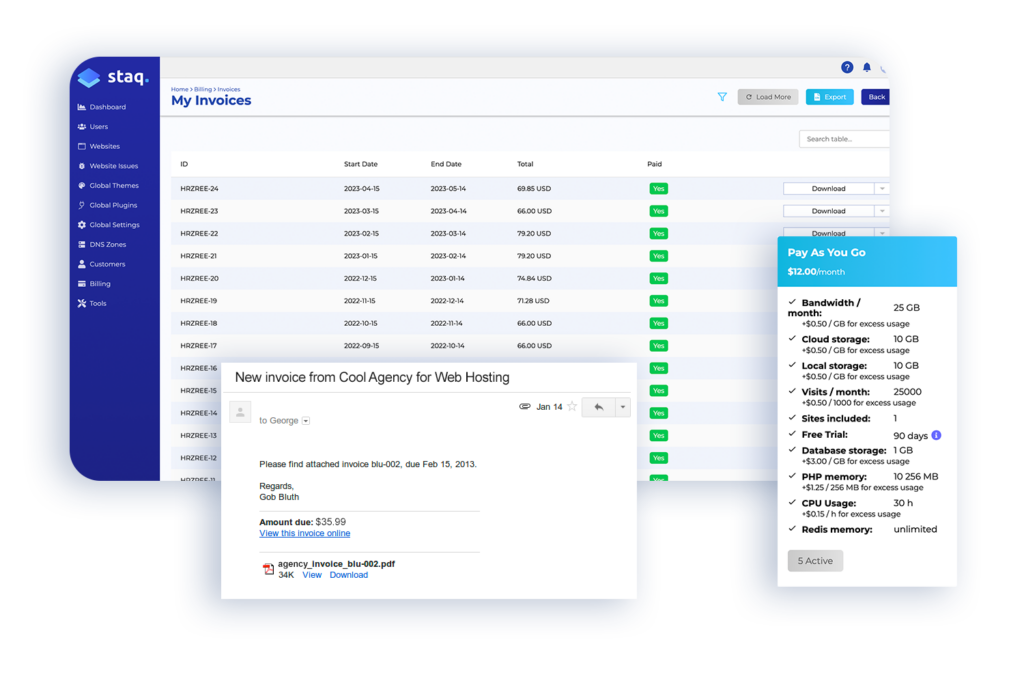Select the Users sidebar icon
The height and width of the screenshot is (683, 1024).
[99, 126]
